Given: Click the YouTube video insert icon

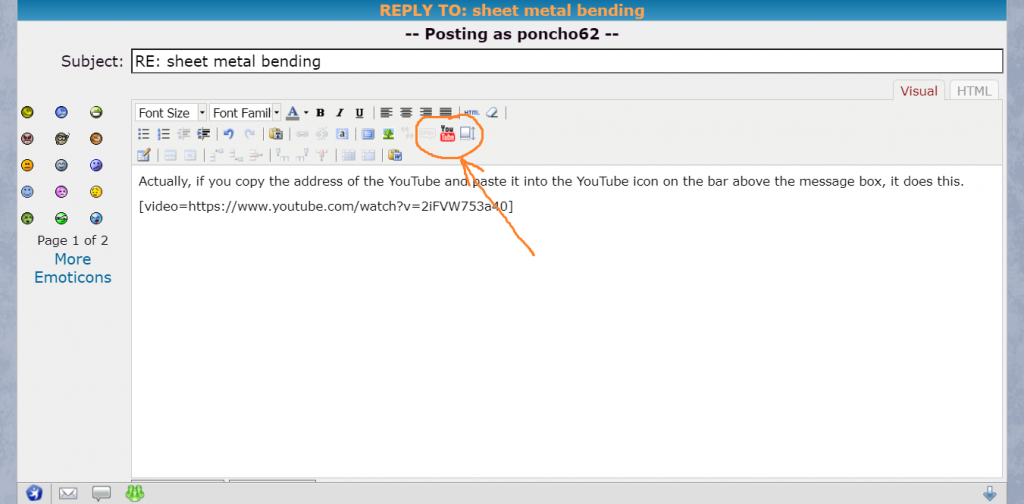Looking at the screenshot, I should point(447,134).
